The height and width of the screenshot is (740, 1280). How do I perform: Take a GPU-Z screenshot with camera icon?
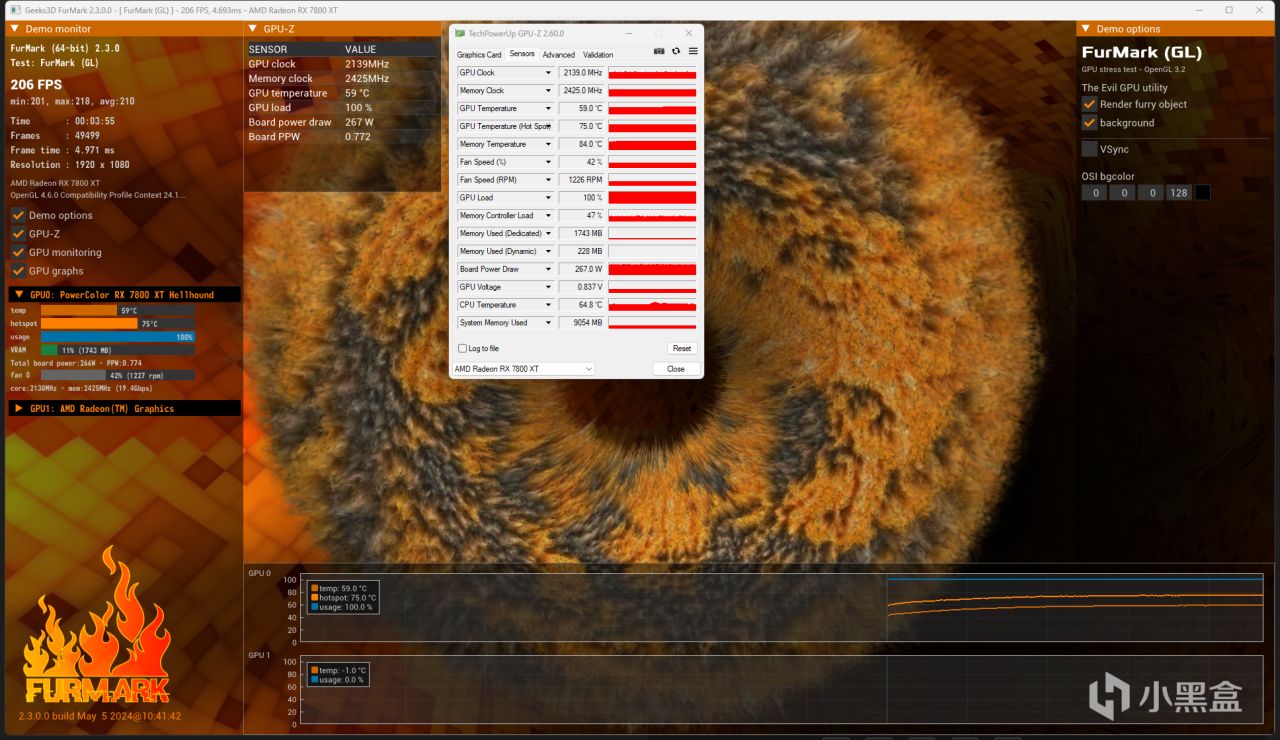659,51
